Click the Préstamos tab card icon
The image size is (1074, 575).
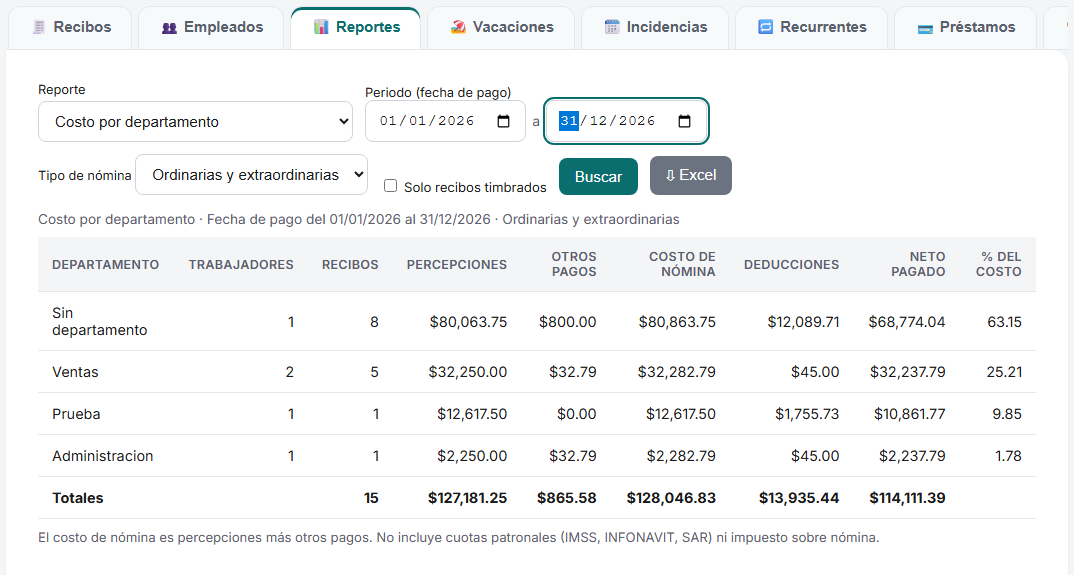925,29
